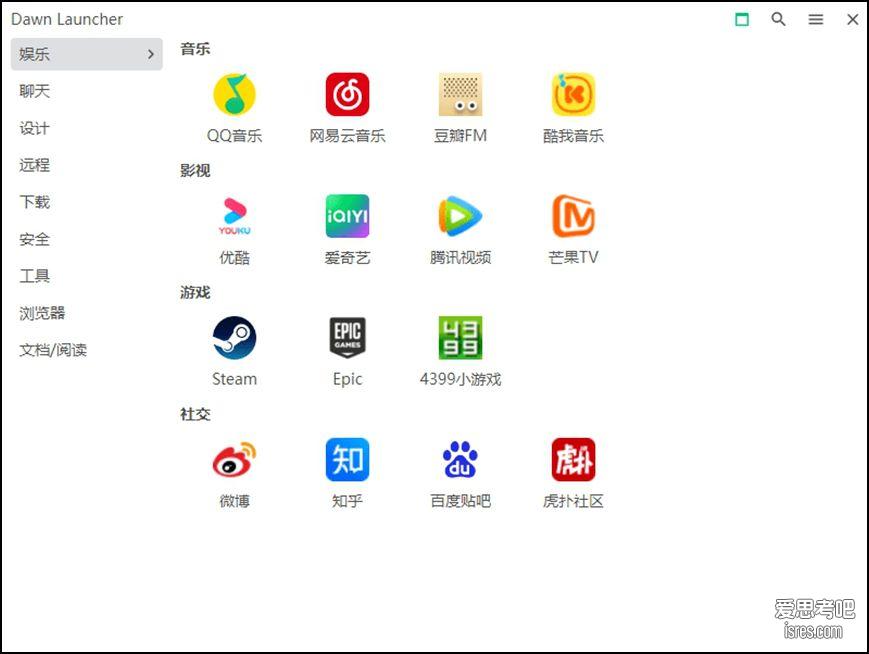Open 百度贴吧 paw icon
Screen dimensions: 869x654
tap(460, 459)
